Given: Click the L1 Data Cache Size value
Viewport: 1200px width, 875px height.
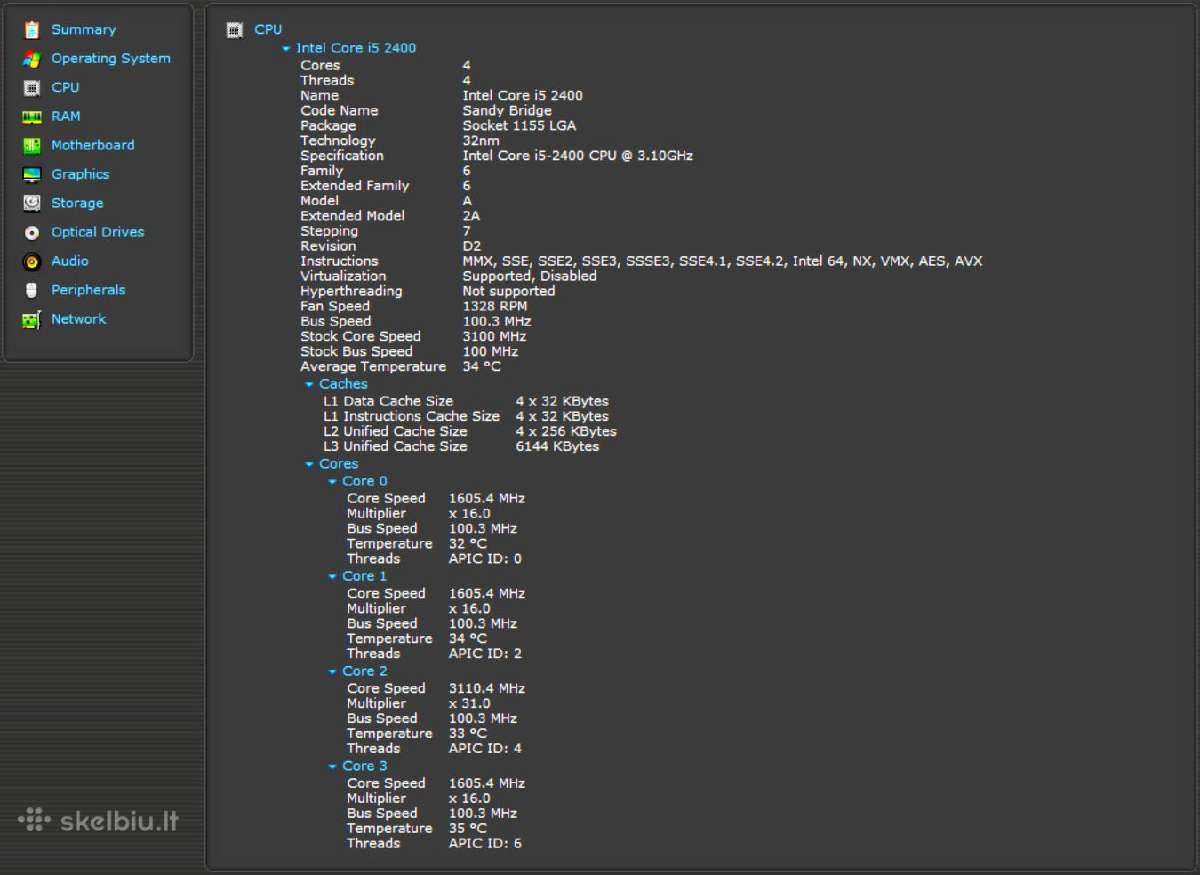Looking at the screenshot, I should click(x=562, y=402).
